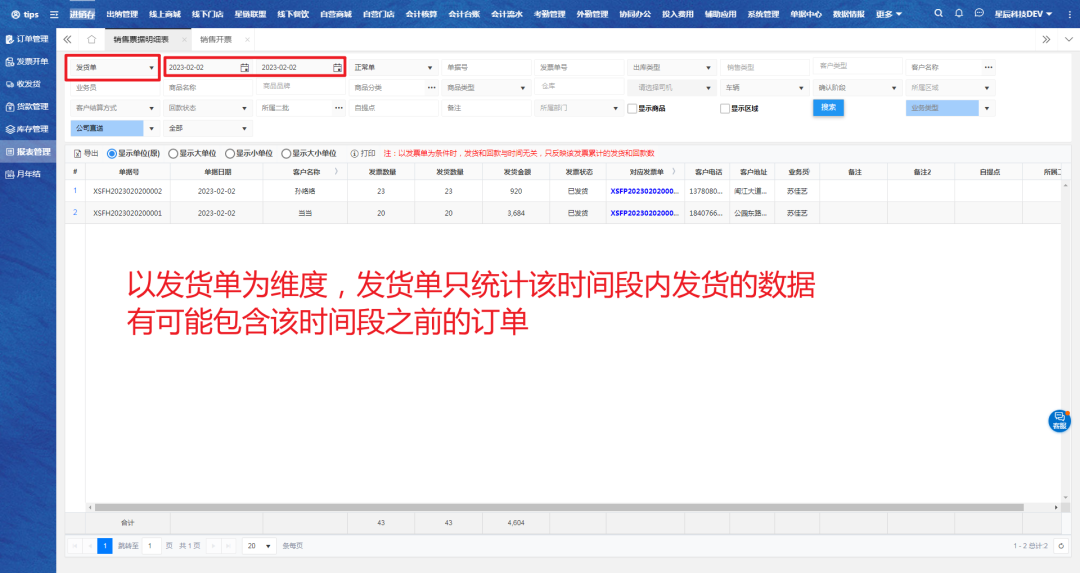Viewport: 1080px width, 573px height.
Task: Open the chat message bubble icon
Action: click(979, 14)
